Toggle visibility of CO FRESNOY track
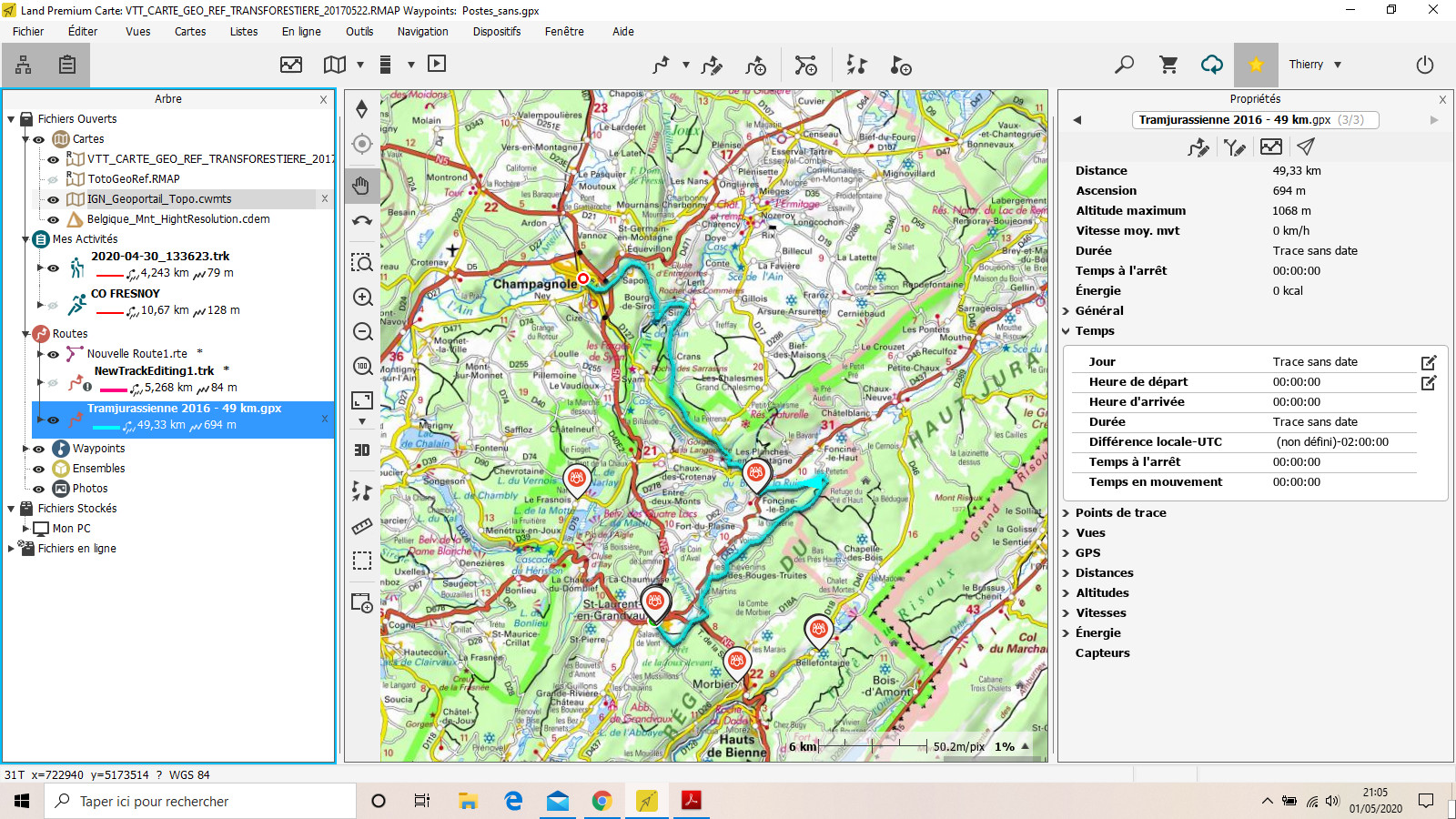The image size is (1456, 819). coord(53,305)
